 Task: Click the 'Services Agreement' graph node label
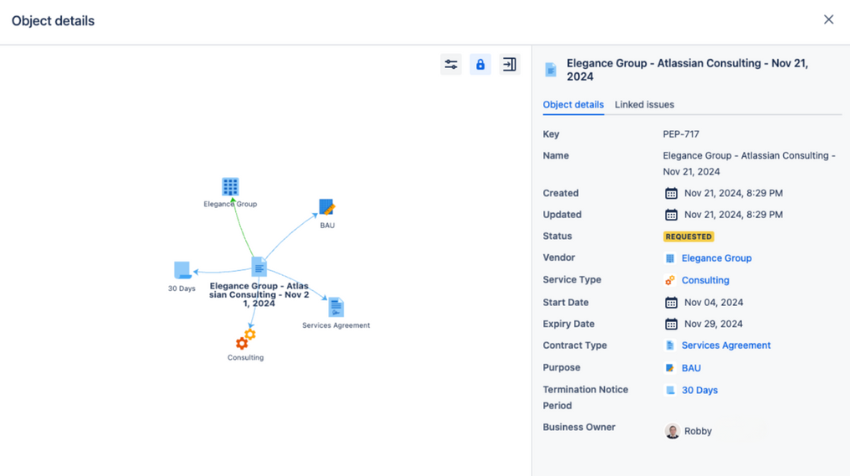336,326
